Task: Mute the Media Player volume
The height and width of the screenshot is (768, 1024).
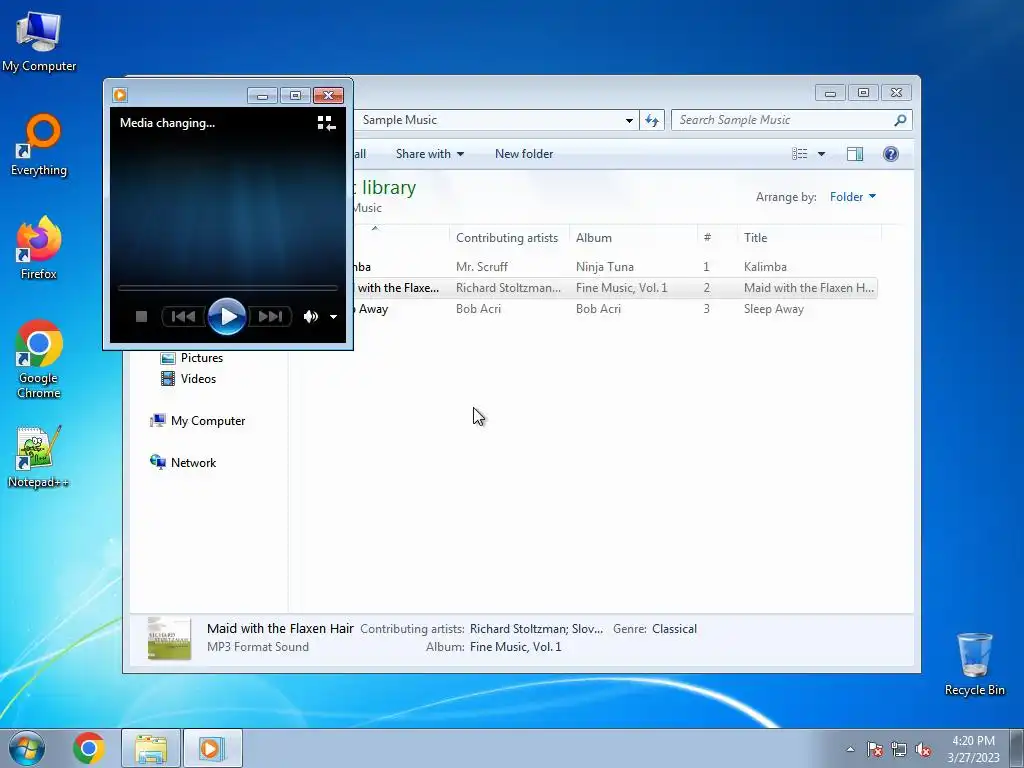Action: 310,317
